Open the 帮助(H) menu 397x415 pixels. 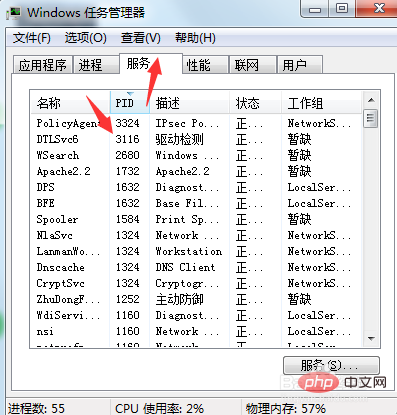pyautogui.click(x=195, y=38)
